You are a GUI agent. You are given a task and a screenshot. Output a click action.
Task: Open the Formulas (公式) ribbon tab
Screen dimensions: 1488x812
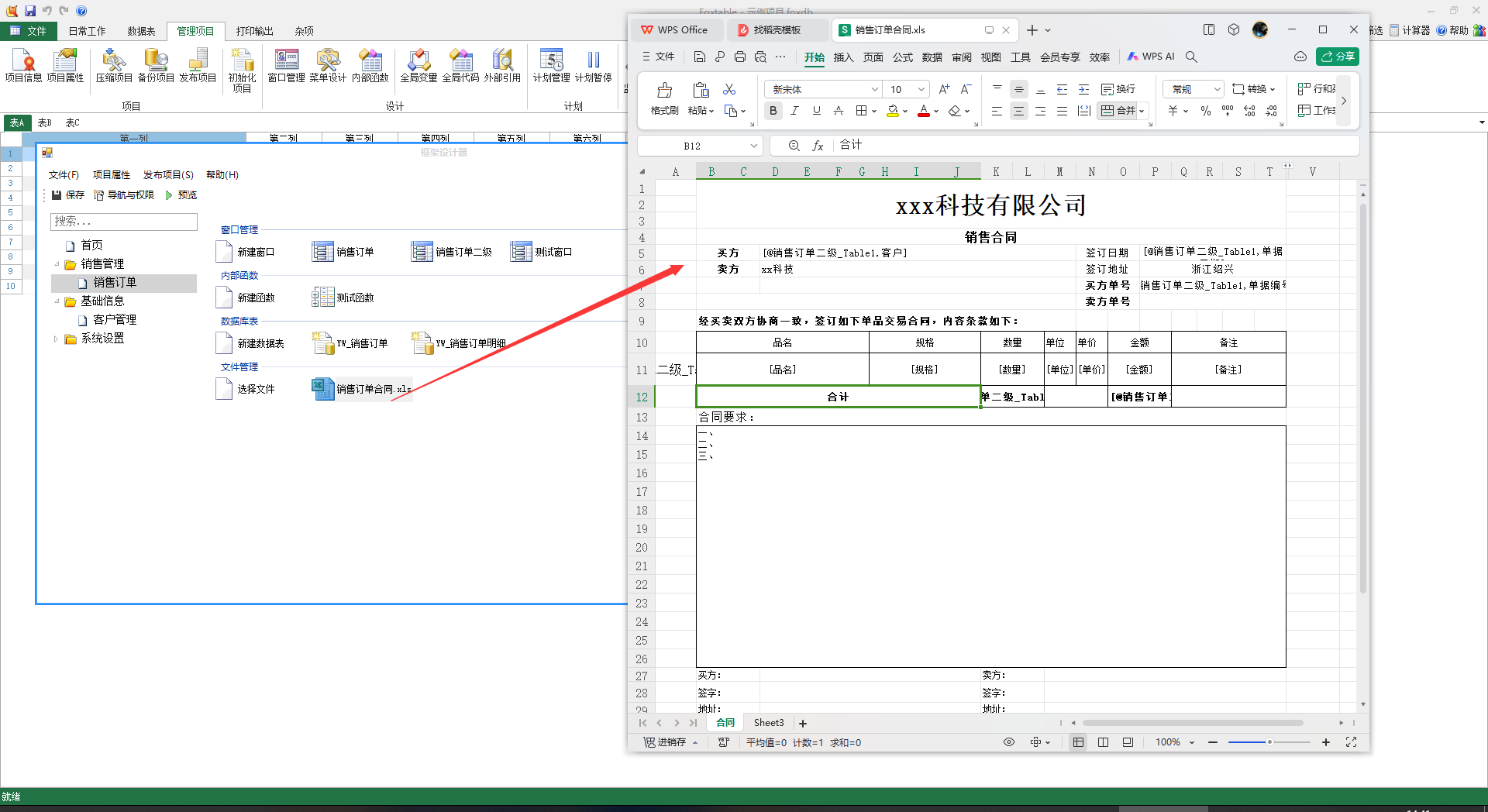(903, 57)
